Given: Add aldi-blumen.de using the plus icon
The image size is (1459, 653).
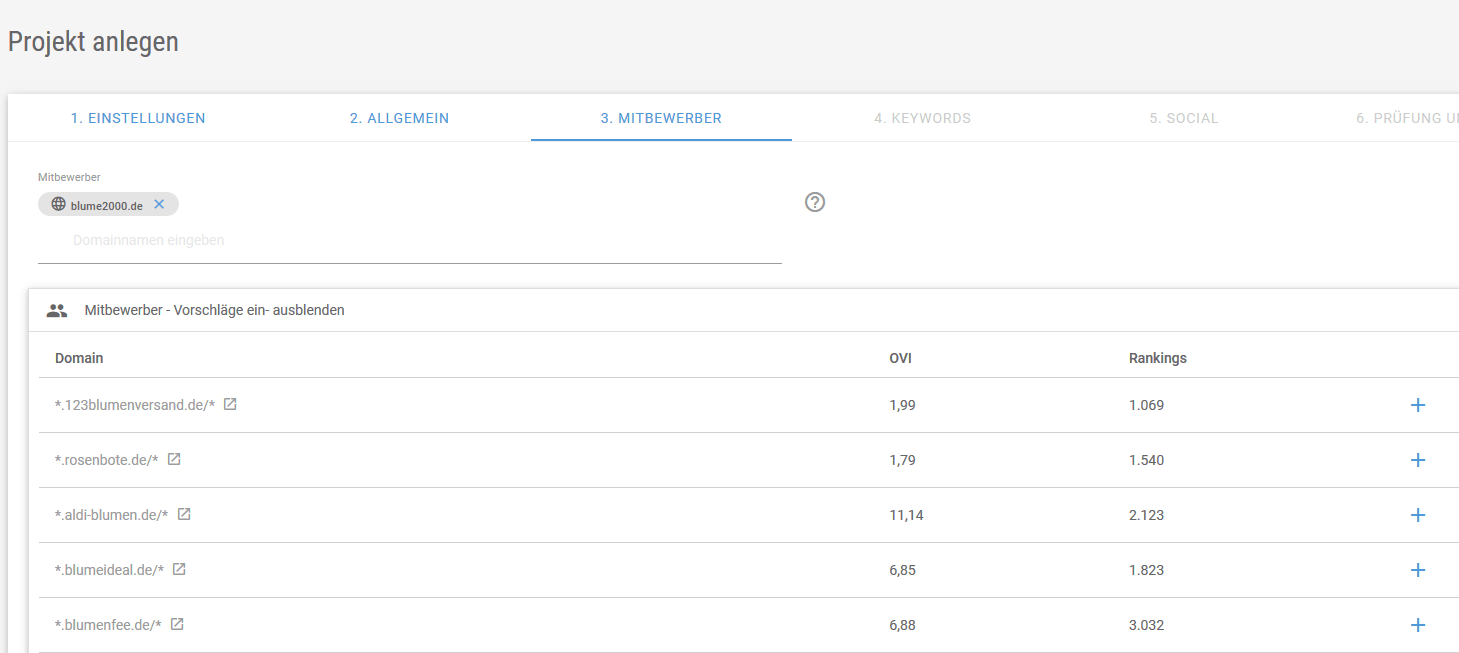Looking at the screenshot, I should click(x=1417, y=515).
